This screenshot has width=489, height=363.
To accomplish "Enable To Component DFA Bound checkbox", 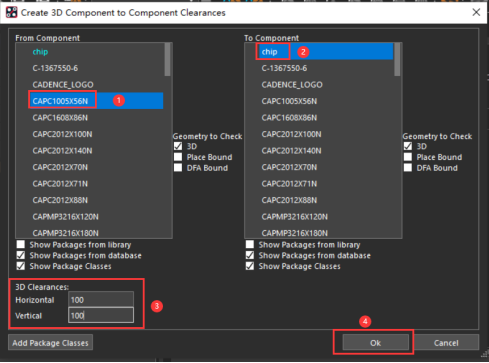I will pyautogui.click(x=408, y=168).
